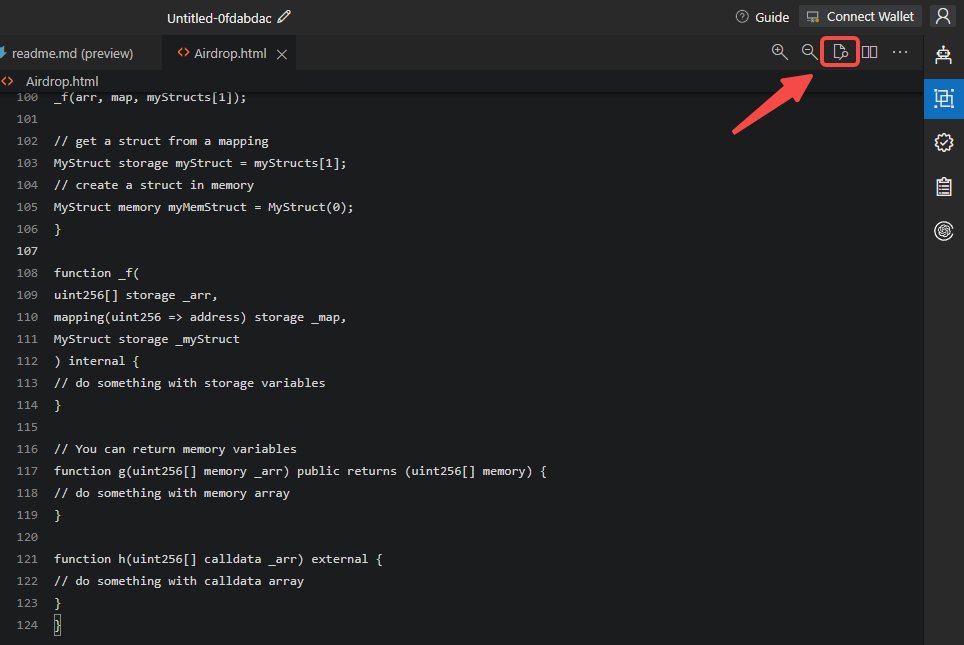Click the Connect Wallet button
The height and width of the screenshot is (645, 964).
point(861,17)
